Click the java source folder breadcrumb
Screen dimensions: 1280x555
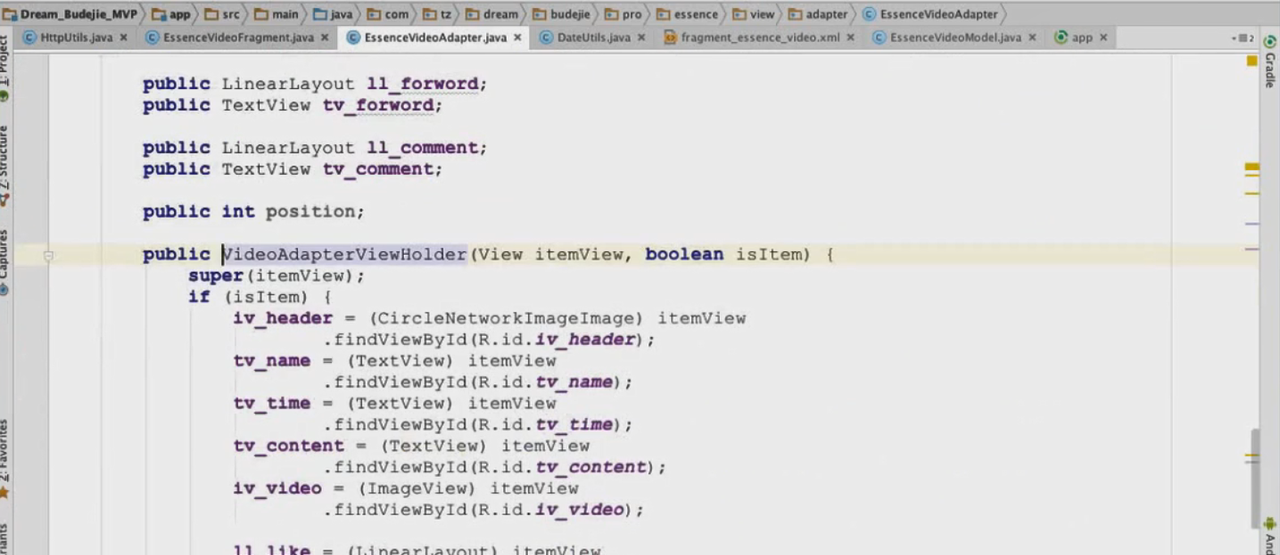333,14
